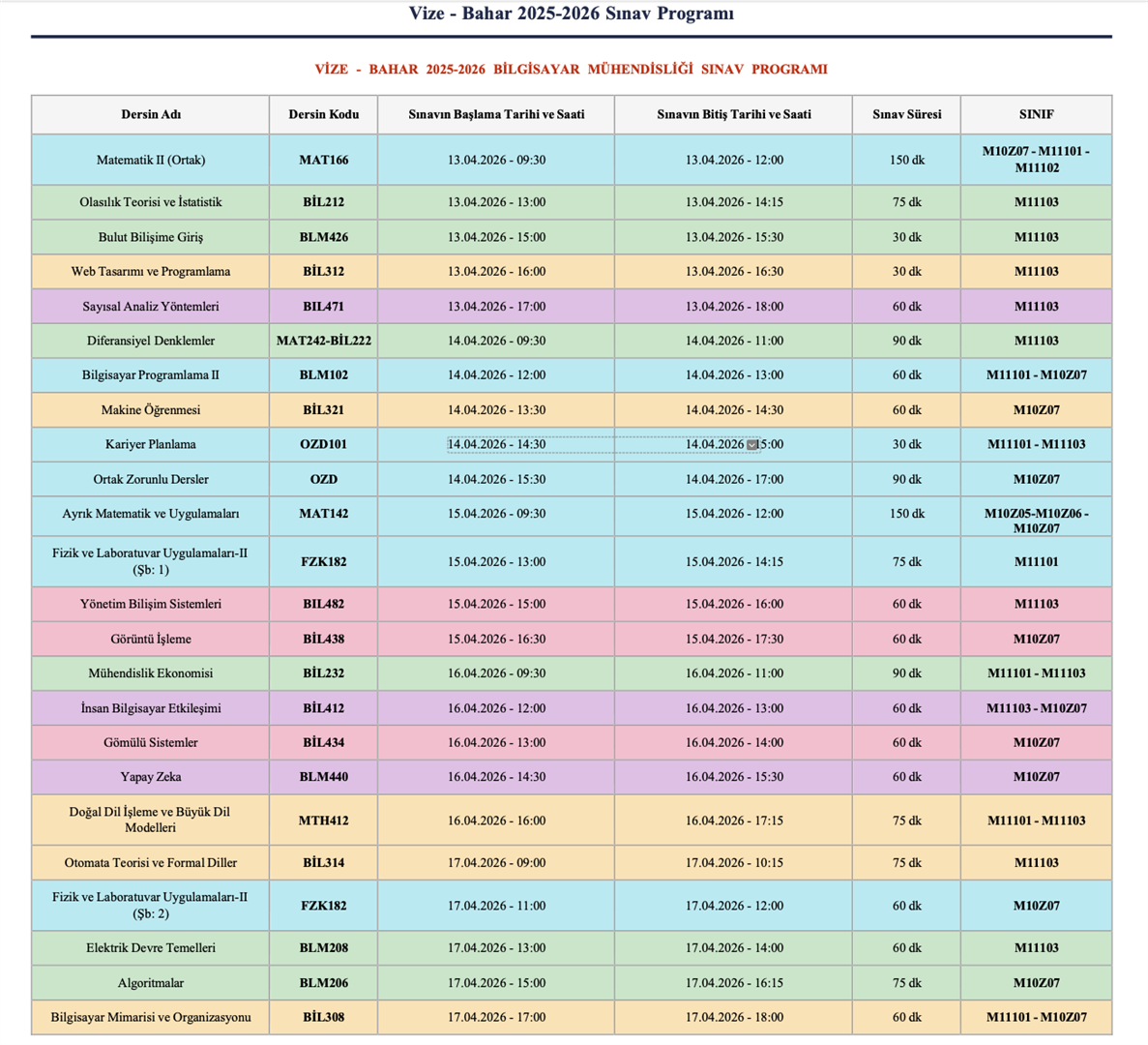
Task: Select the 'Web Tasarımı ve Programlama' cell
Action: tap(151, 272)
